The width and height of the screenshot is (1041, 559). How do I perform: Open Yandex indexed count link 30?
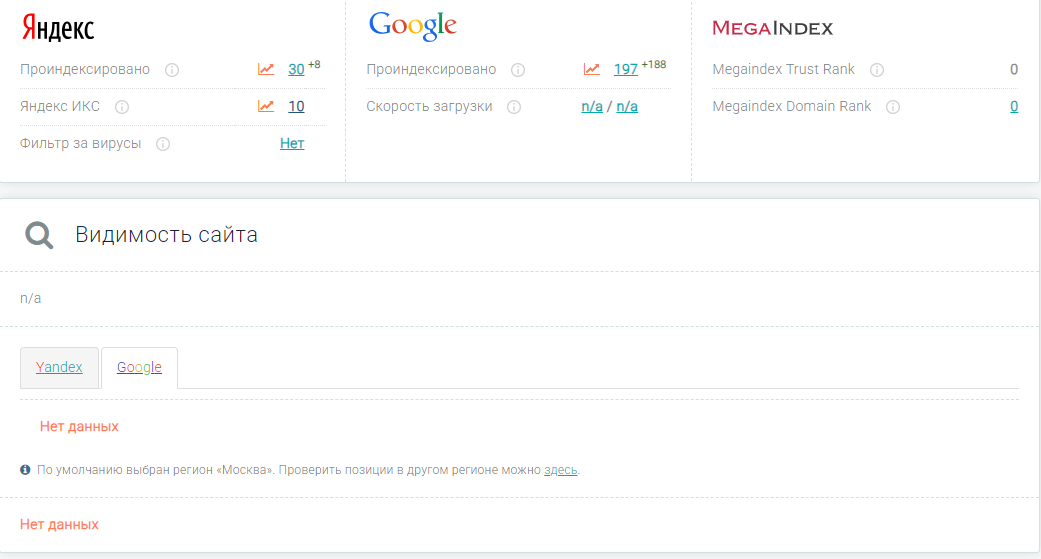296,69
